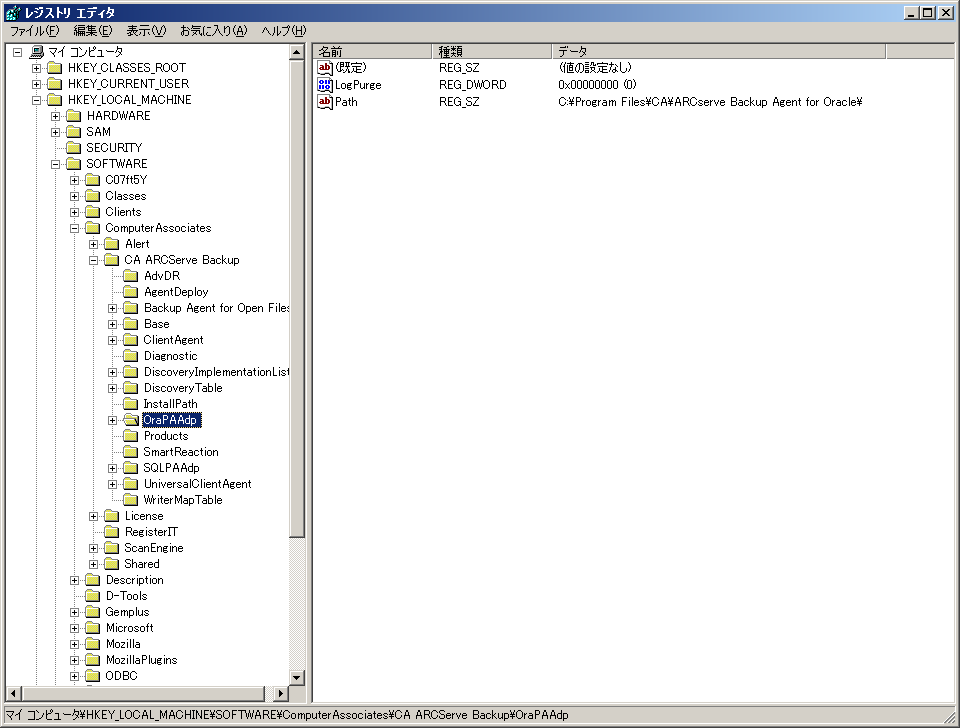This screenshot has height=728, width=960.
Task: Open the 表示(V) menu
Action: tap(146, 31)
